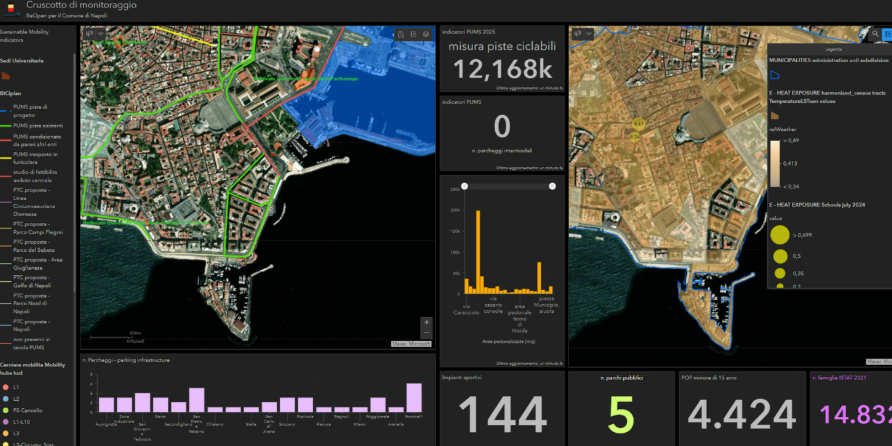Open search on the heat exposure map
The height and width of the screenshot is (446, 892).
pyautogui.click(x=875, y=35)
